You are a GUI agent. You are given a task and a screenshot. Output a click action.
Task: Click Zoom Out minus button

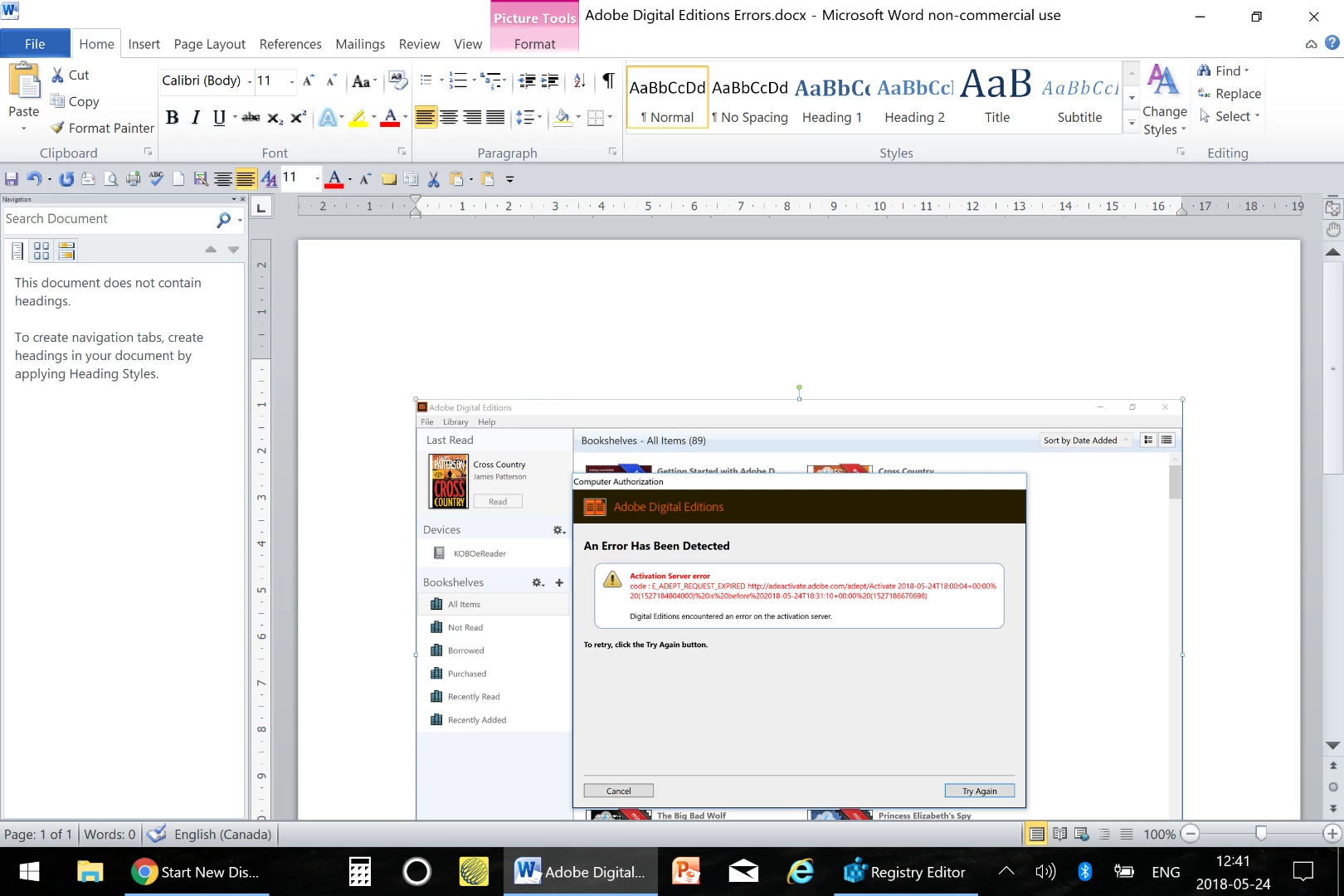point(1190,834)
